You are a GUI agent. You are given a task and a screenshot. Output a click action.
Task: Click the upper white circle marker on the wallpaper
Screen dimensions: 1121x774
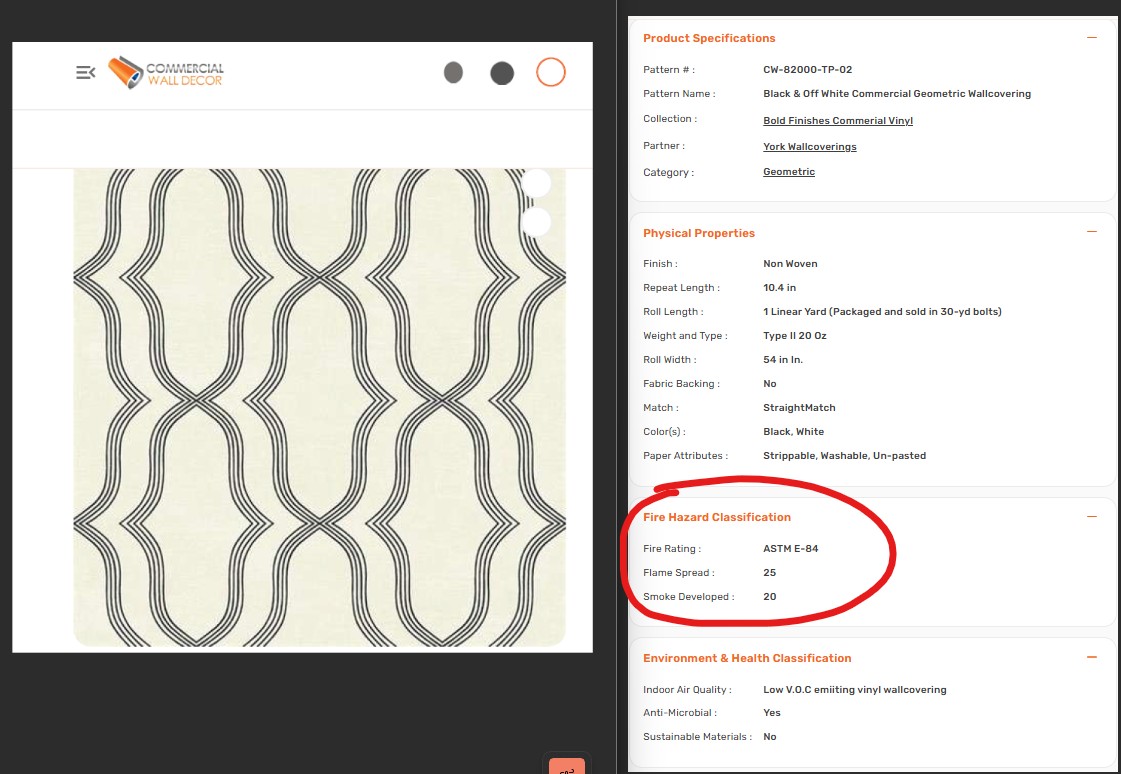coord(536,183)
